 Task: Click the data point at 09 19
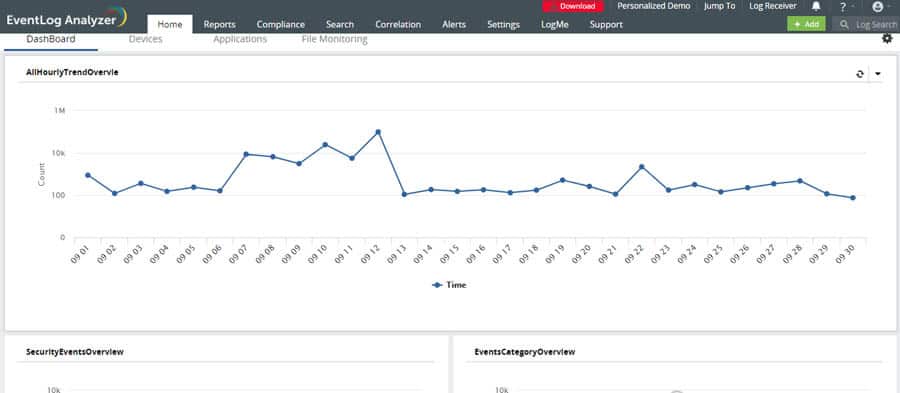coord(562,180)
